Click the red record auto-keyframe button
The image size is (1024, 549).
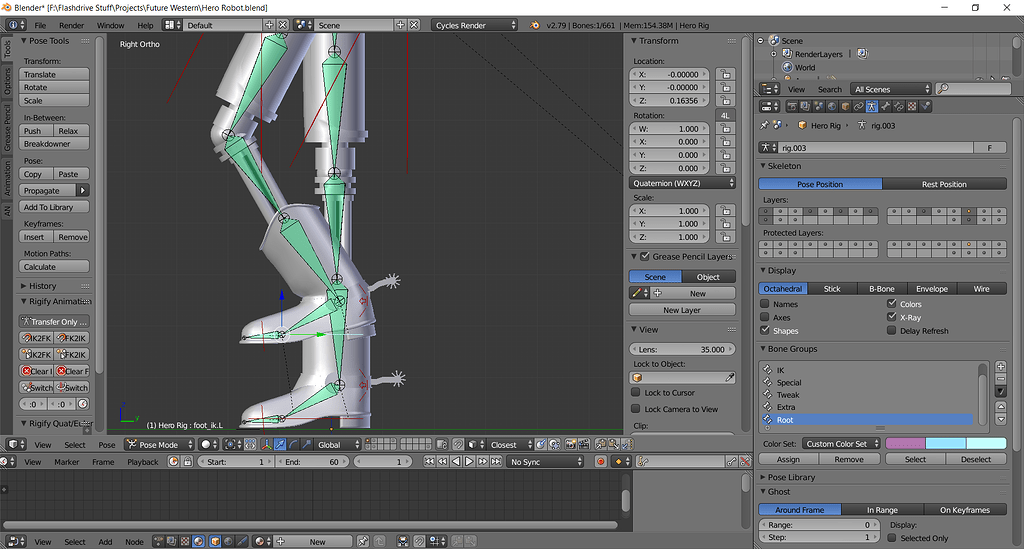point(600,462)
